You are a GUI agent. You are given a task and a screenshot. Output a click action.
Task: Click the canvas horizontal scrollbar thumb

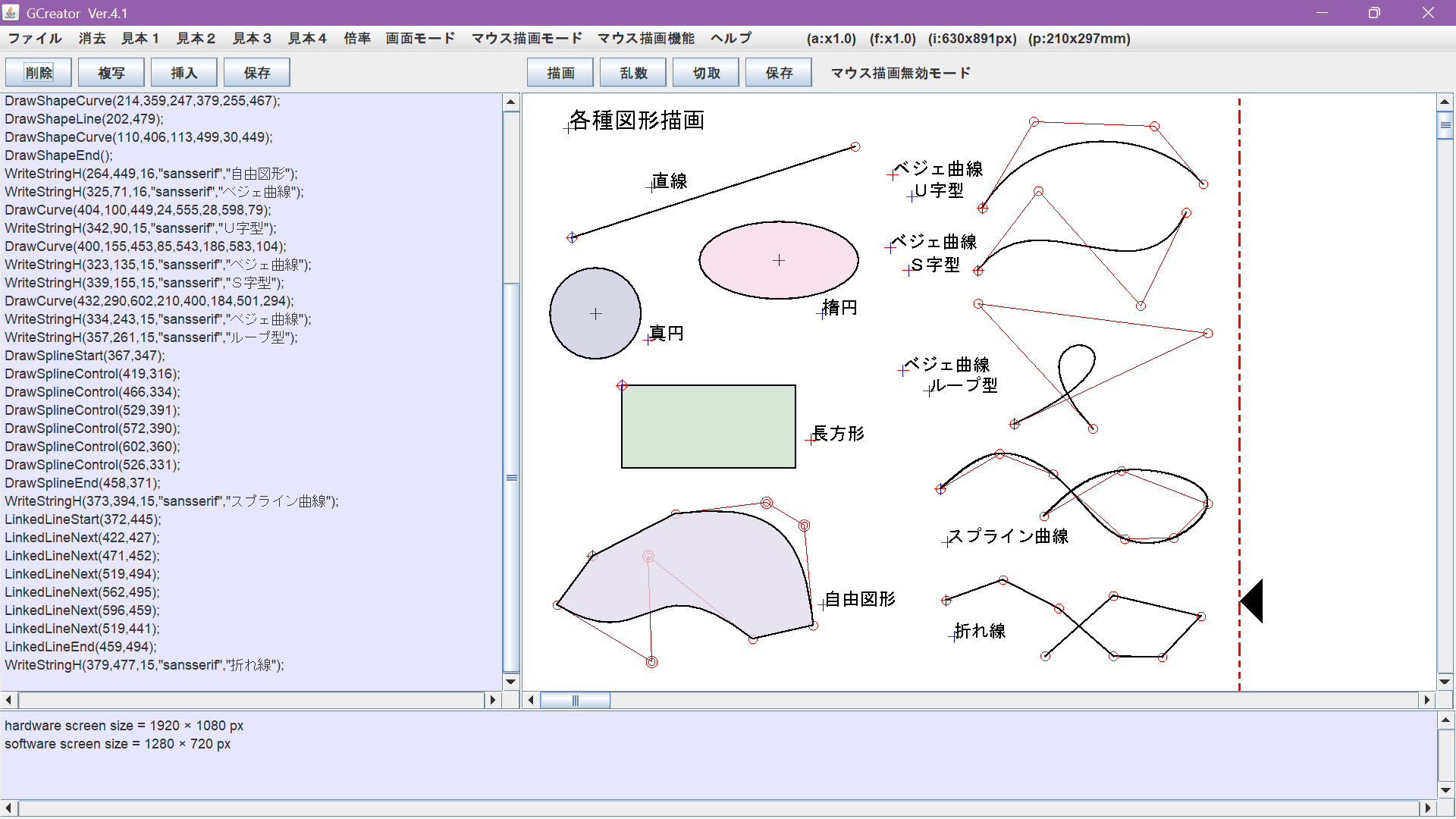click(575, 700)
